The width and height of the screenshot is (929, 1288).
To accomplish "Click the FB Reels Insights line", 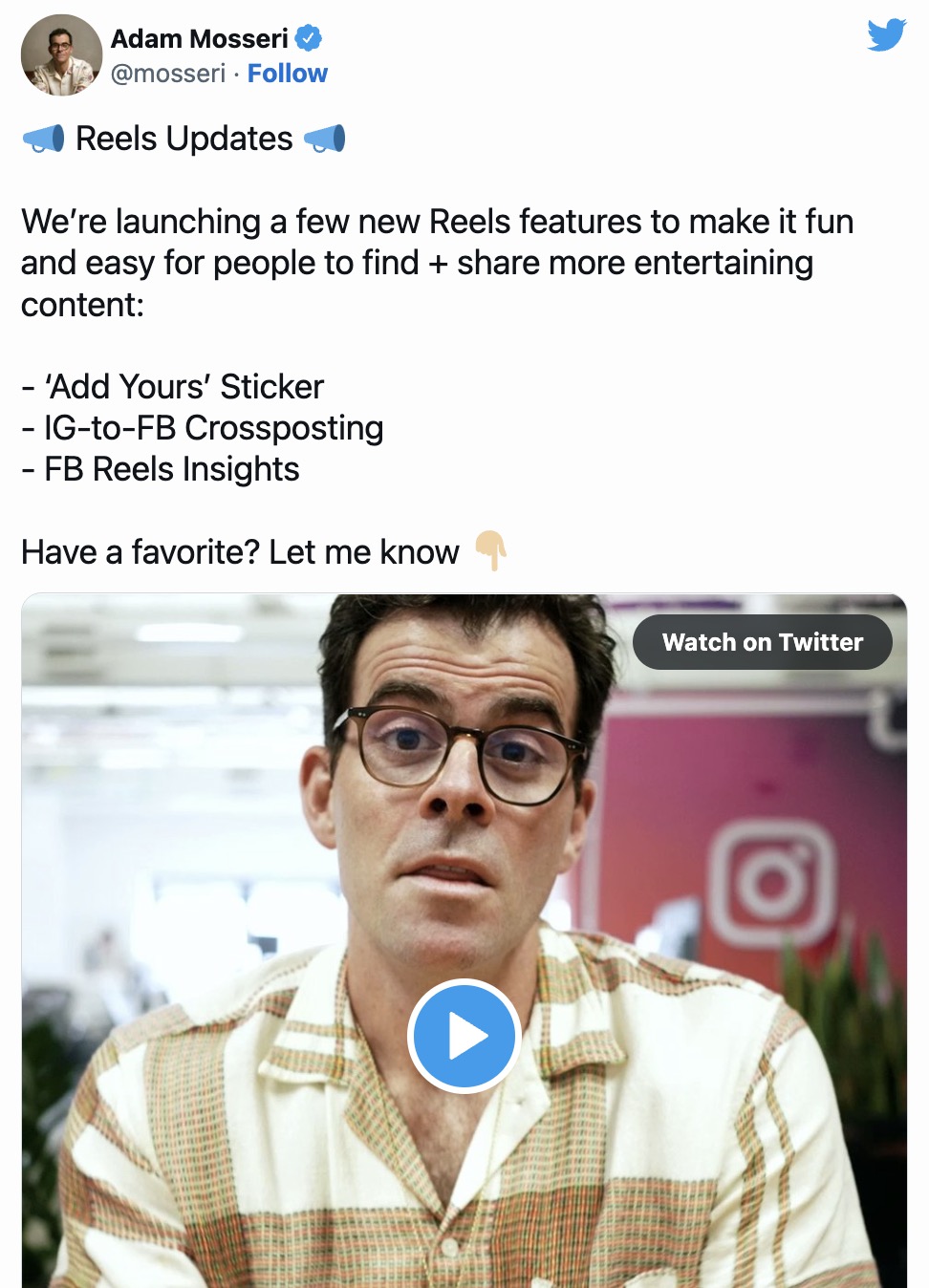I will point(172,469).
